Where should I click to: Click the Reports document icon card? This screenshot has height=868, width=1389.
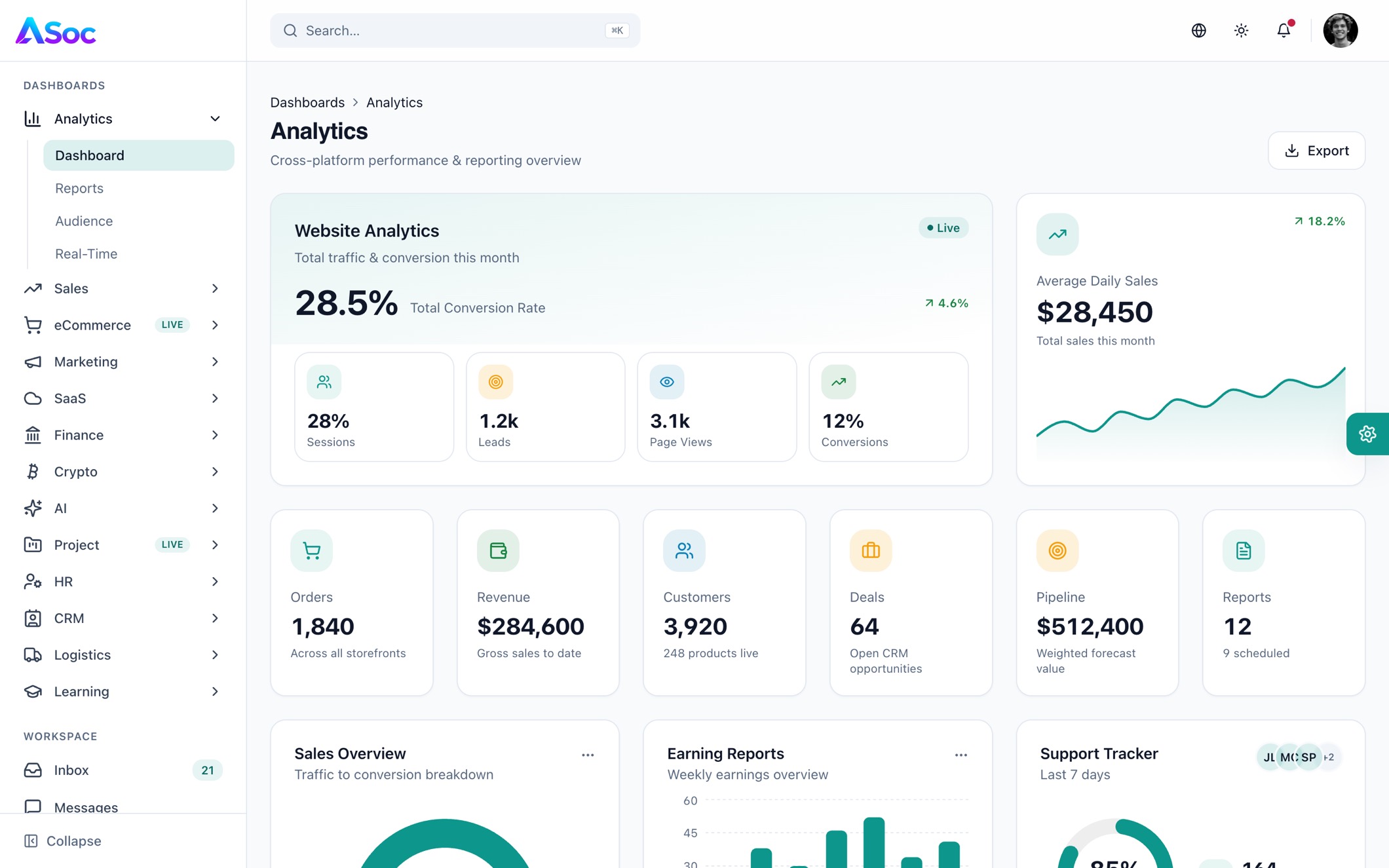(1244, 551)
